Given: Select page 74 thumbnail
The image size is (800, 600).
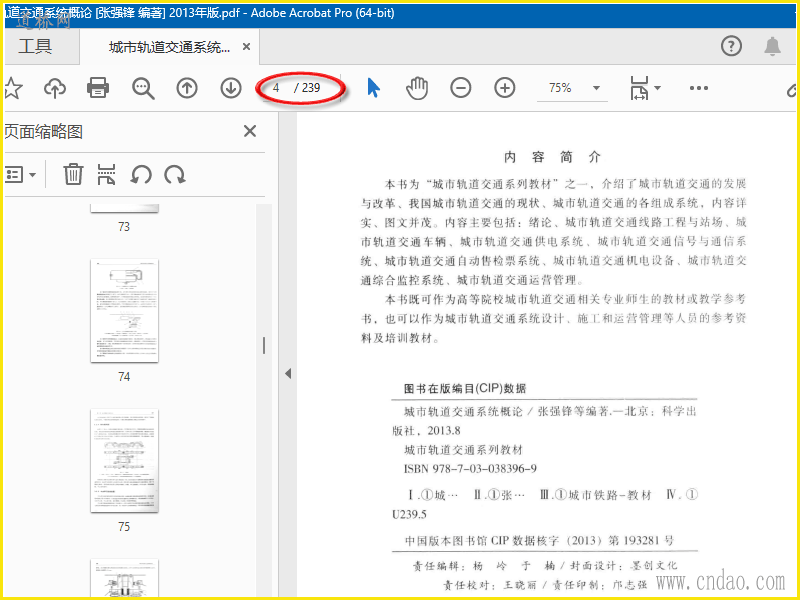Looking at the screenshot, I should 124,310.
